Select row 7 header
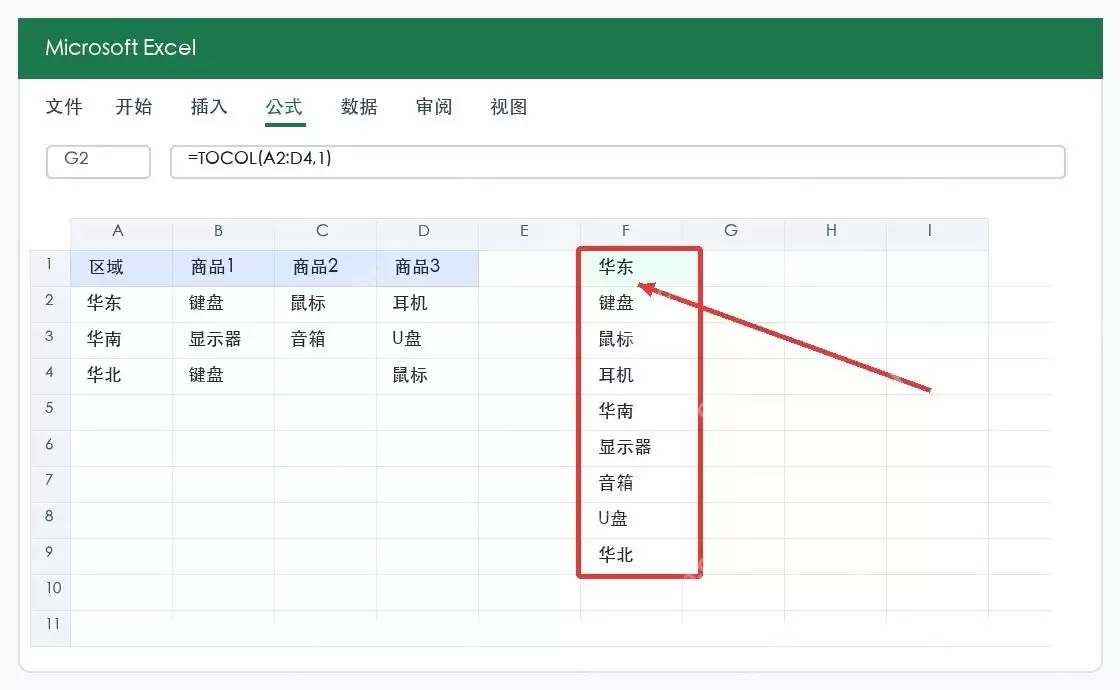This screenshot has width=1120, height=690. coord(50,484)
